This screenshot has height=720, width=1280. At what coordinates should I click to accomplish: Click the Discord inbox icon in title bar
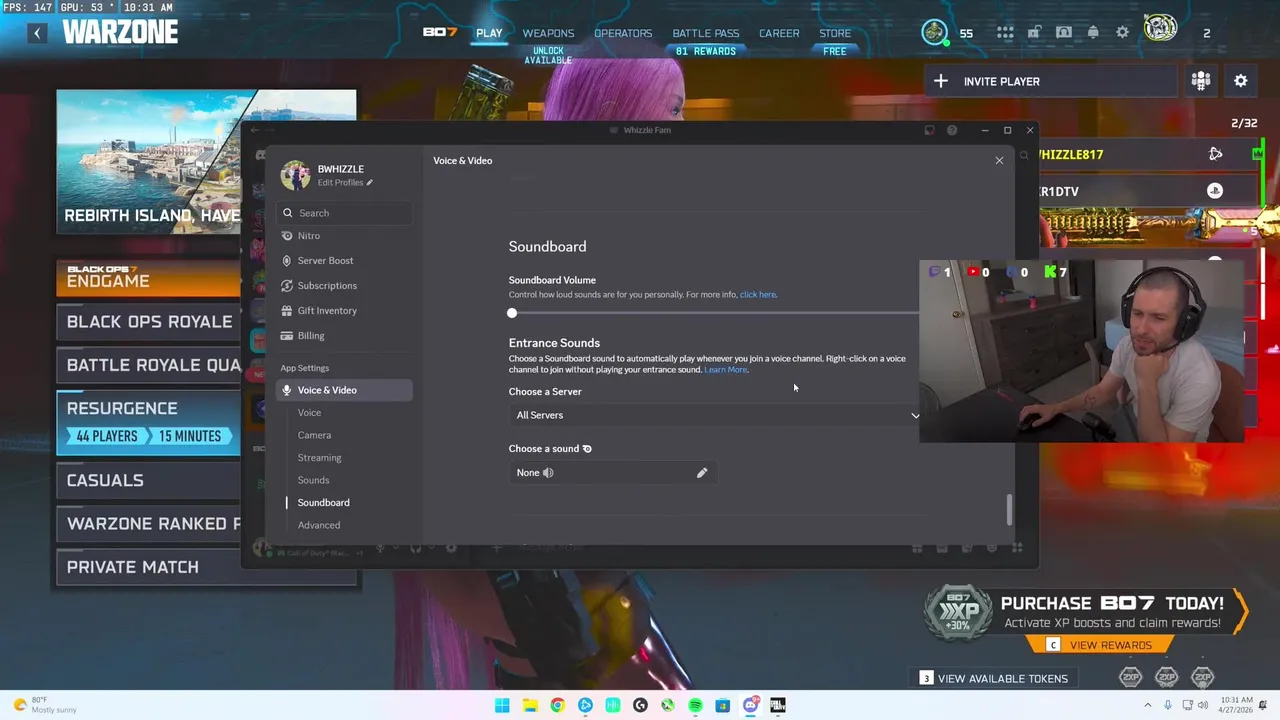[x=929, y=130]
